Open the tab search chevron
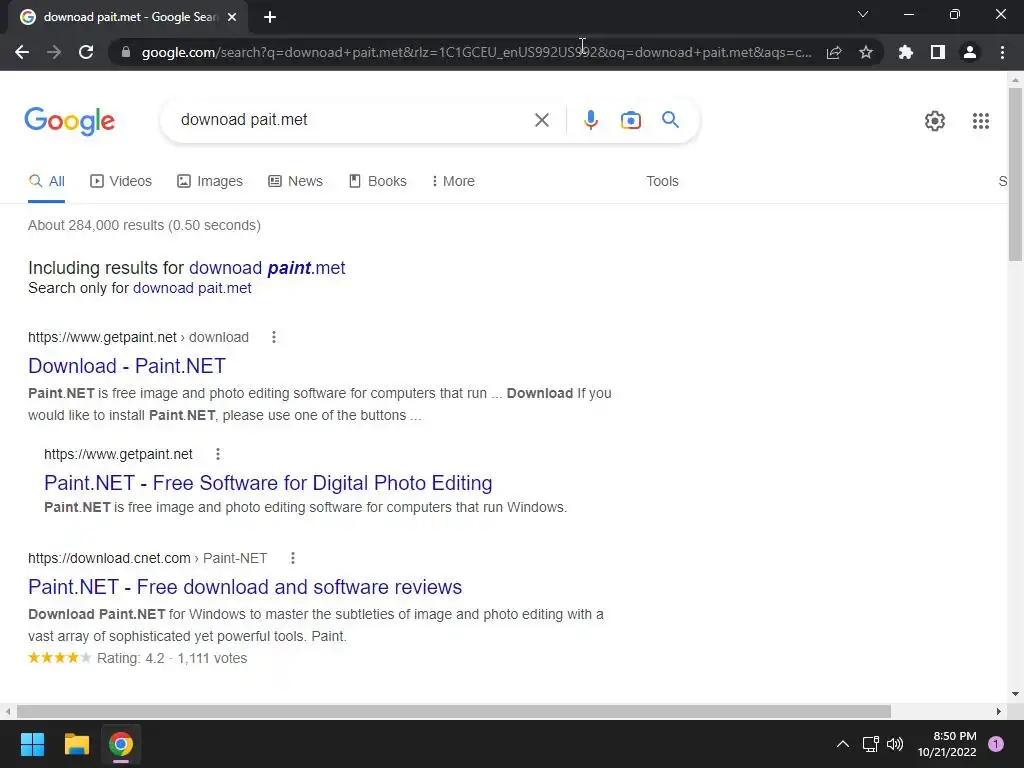This screenshot has height=768, width=1024. pos(863,14)
